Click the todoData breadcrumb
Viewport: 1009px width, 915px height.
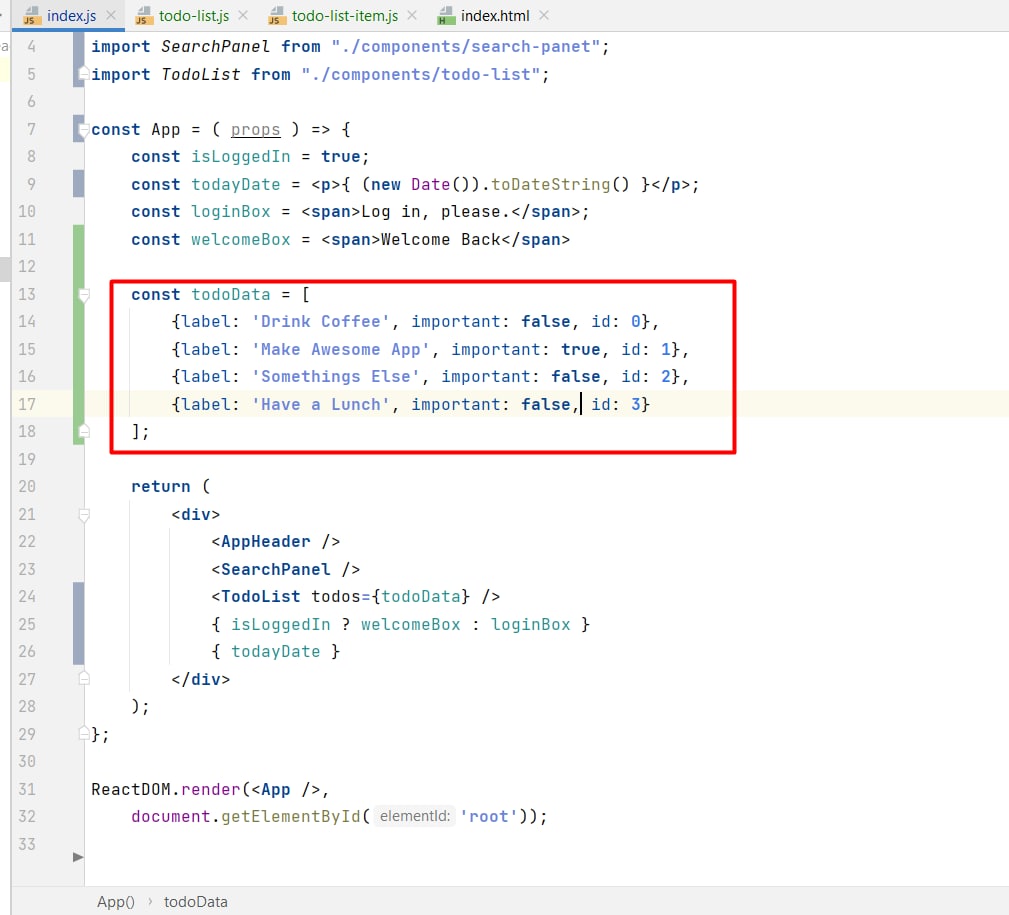[x=196, y=901]
